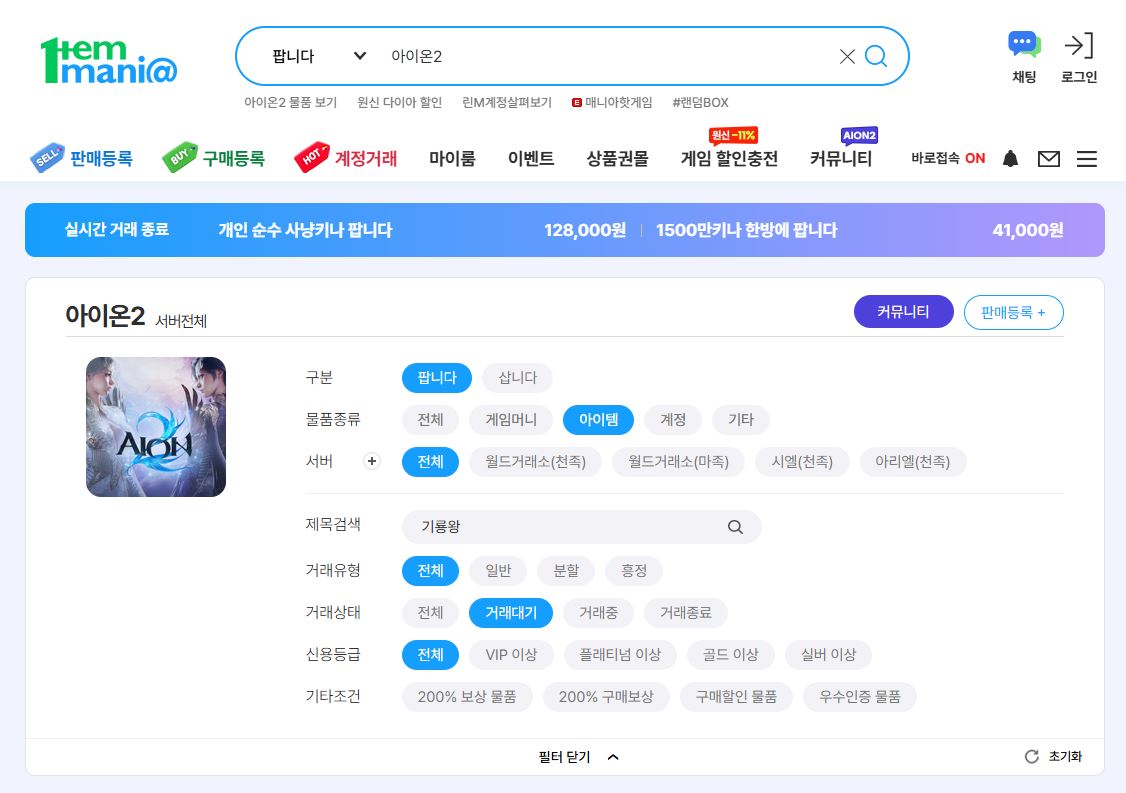
Task: Open 상품권몰 menu
Action: click(618, 159)
